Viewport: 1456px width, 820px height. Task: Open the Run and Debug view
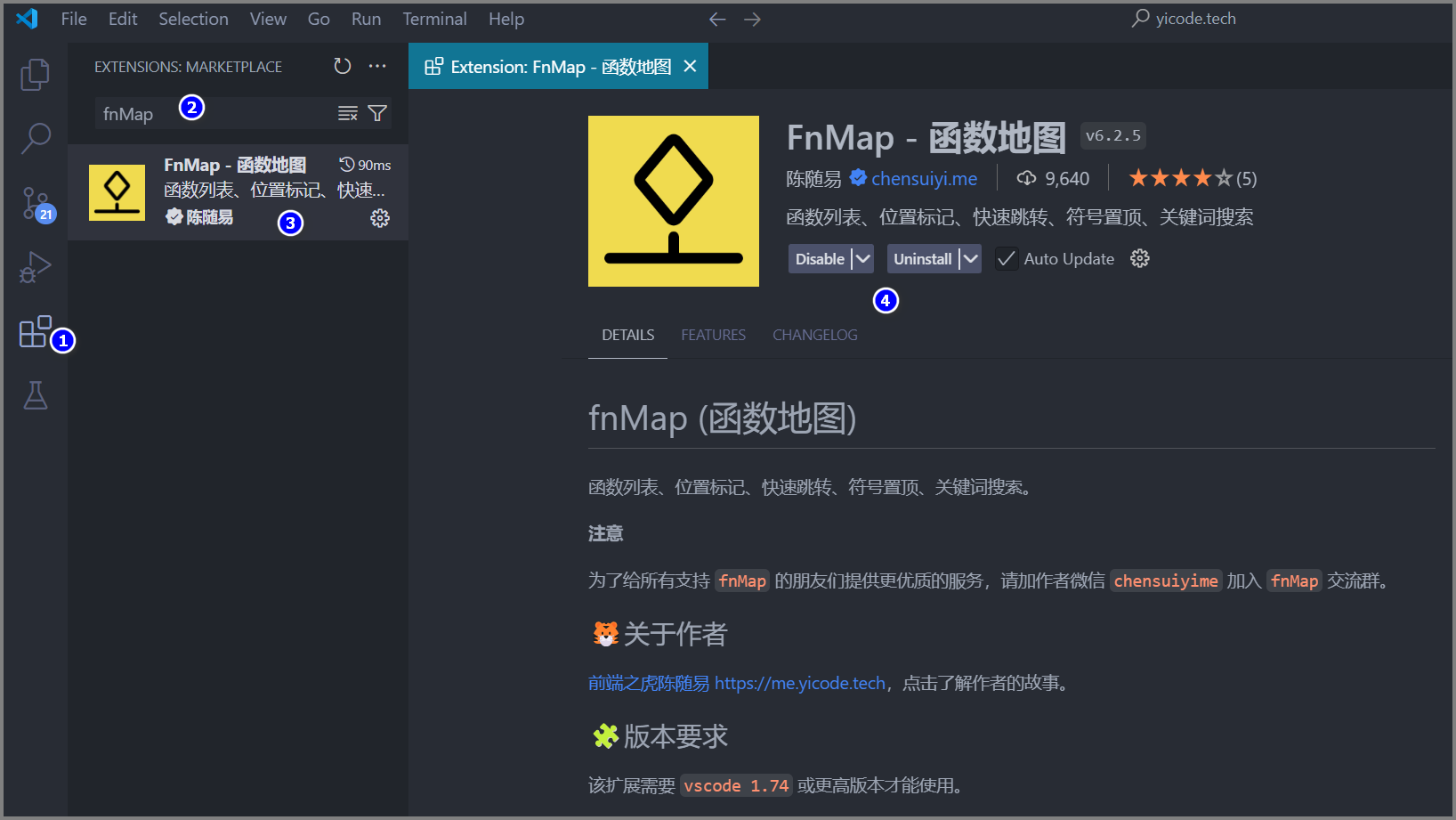35,267
